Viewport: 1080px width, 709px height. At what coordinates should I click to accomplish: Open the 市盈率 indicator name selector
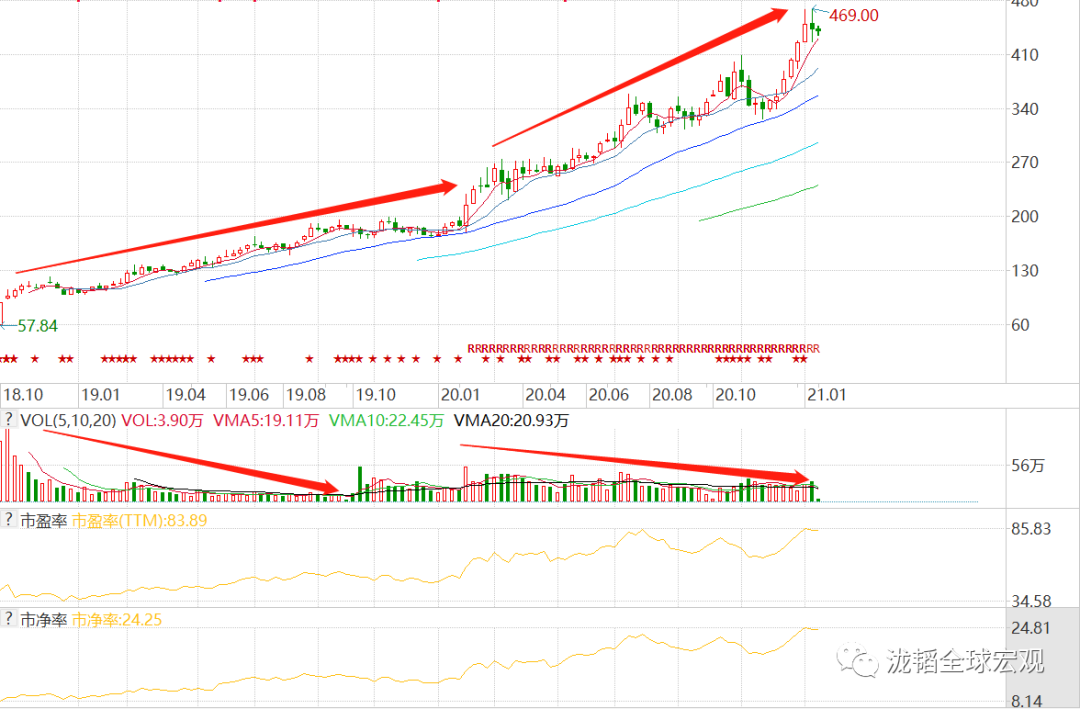tap(43, 521)
